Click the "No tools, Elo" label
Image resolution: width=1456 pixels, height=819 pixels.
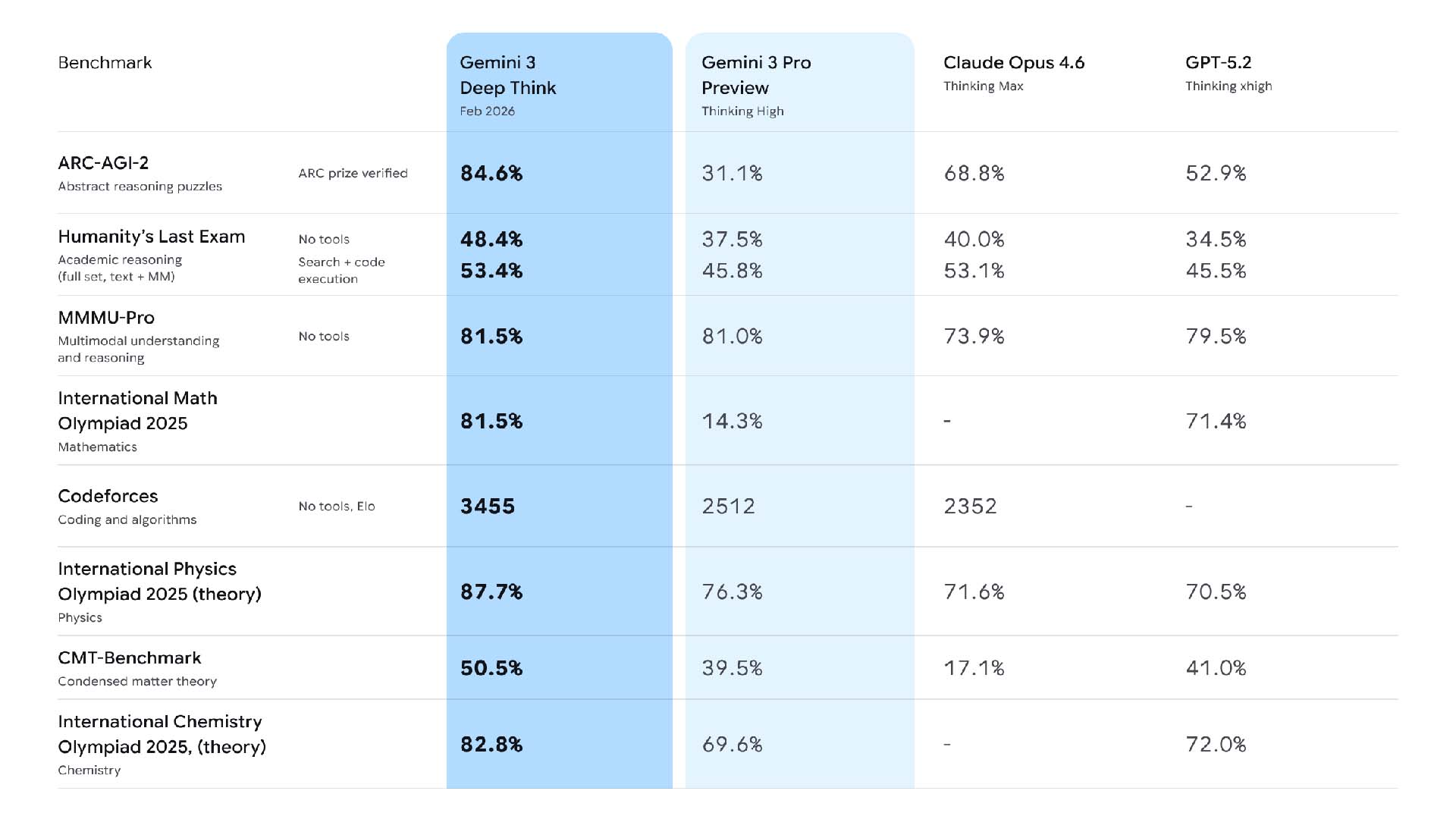pyautogui.click(x=337, y=507)
